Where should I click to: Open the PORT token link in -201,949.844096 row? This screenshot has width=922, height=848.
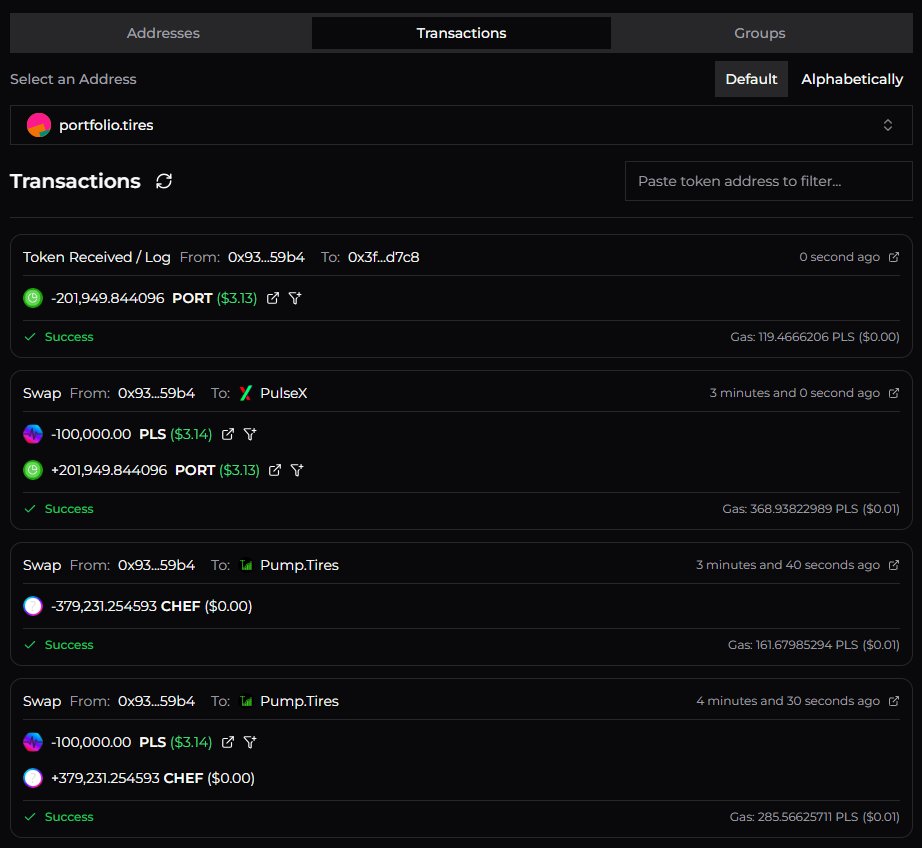[273, 298]
